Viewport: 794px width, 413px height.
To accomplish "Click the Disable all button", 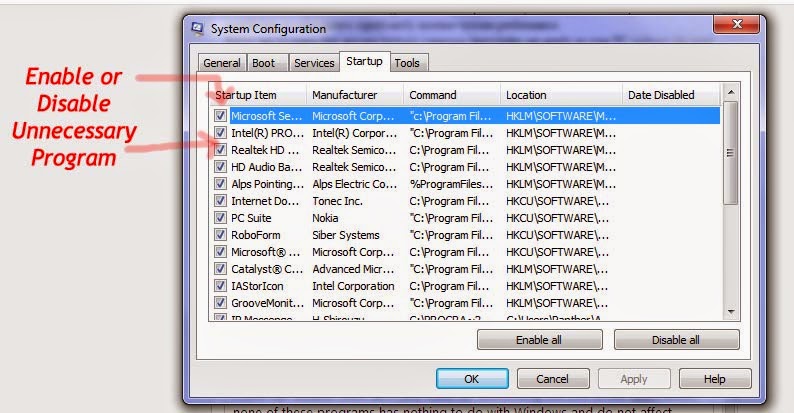I will pos(676,340).
